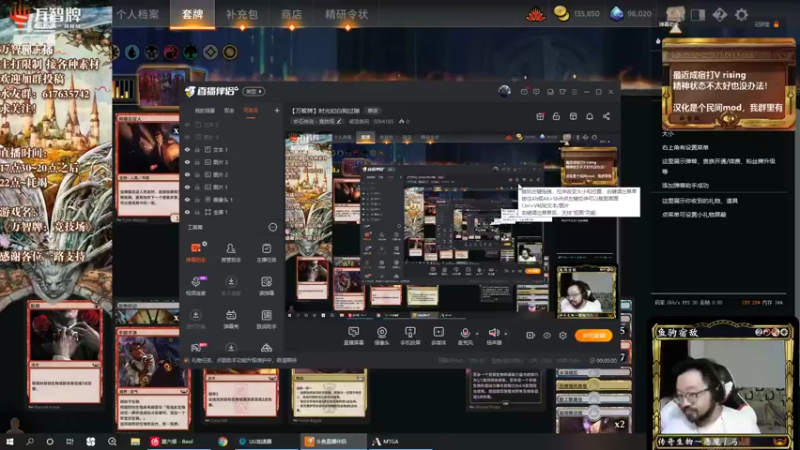Switch to 精研令状 tab in MTG Arena
Viewport: 800px width, 450px height.
pos(346,14)
